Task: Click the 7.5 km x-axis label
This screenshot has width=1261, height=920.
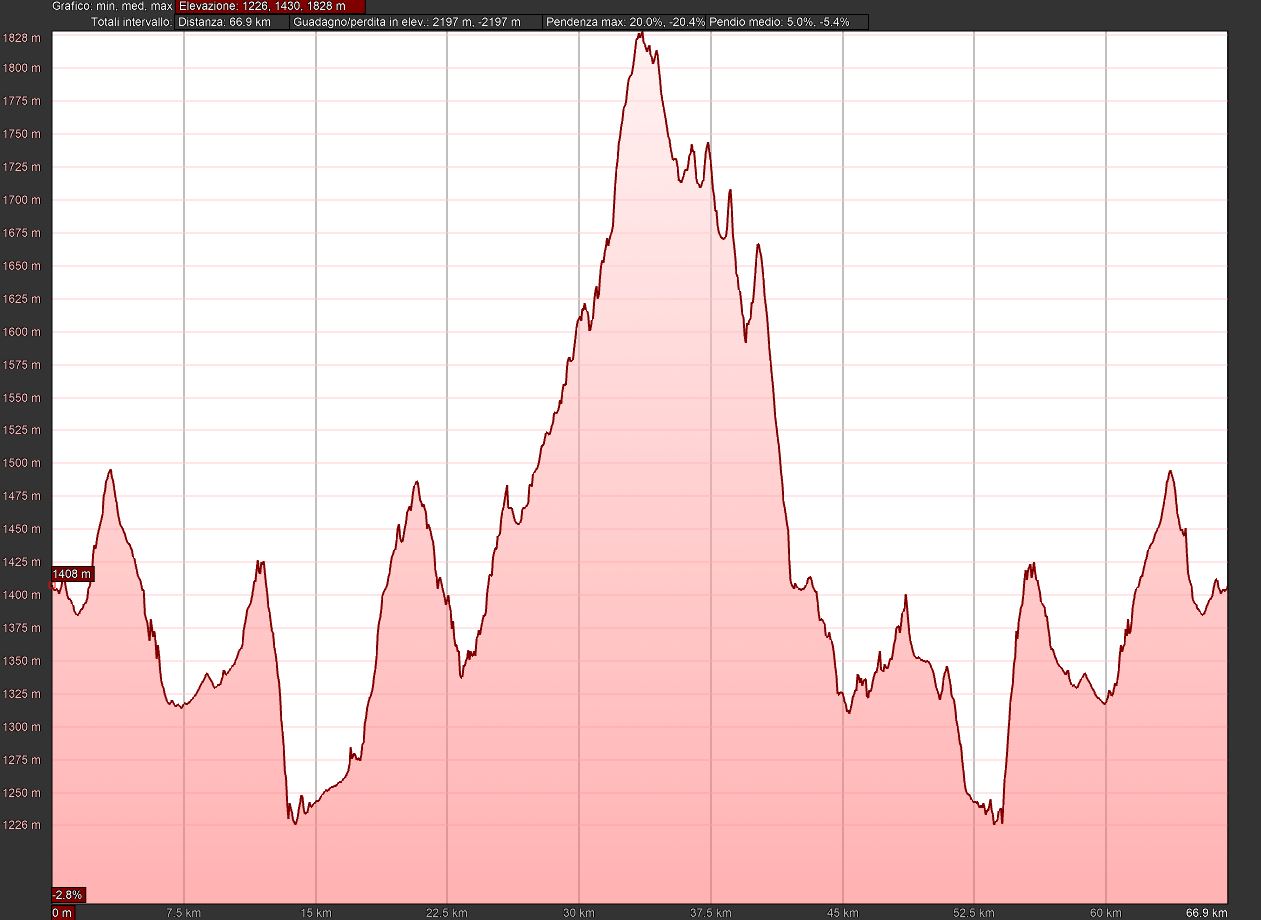Action: pyautogui.click(x=183, y=912)
